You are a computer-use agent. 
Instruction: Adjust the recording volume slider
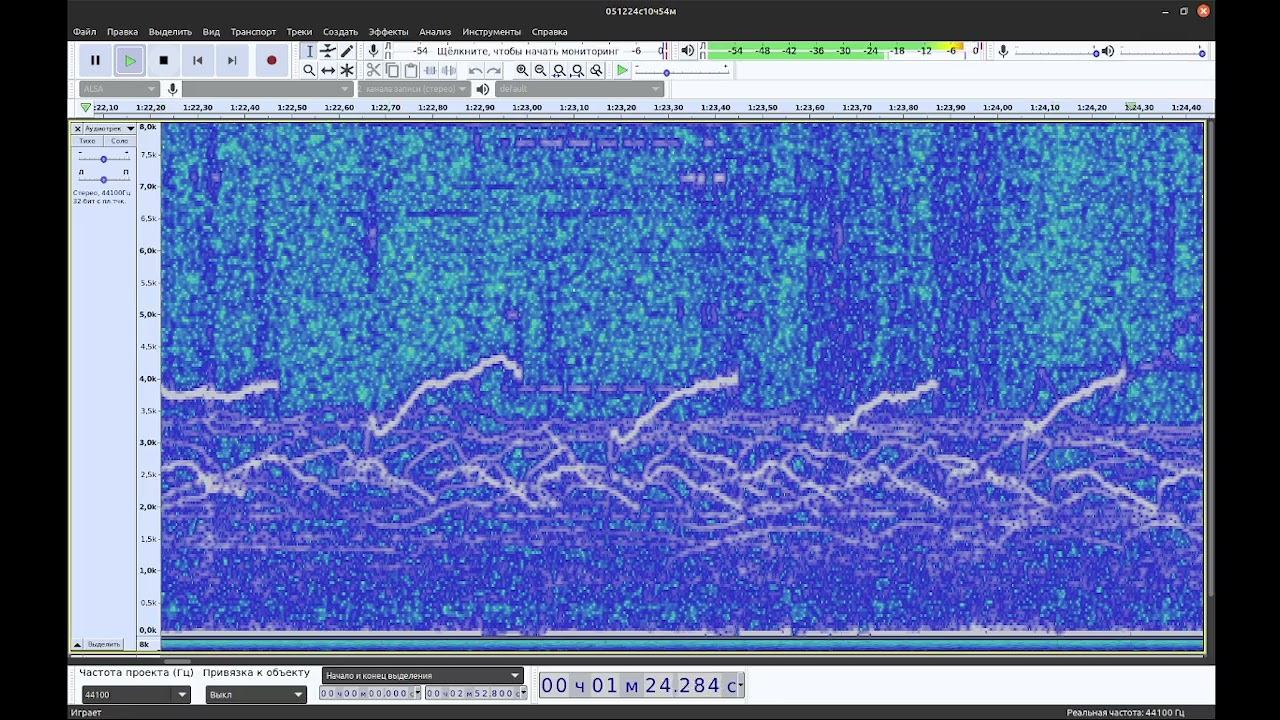tap(1054, 52)
